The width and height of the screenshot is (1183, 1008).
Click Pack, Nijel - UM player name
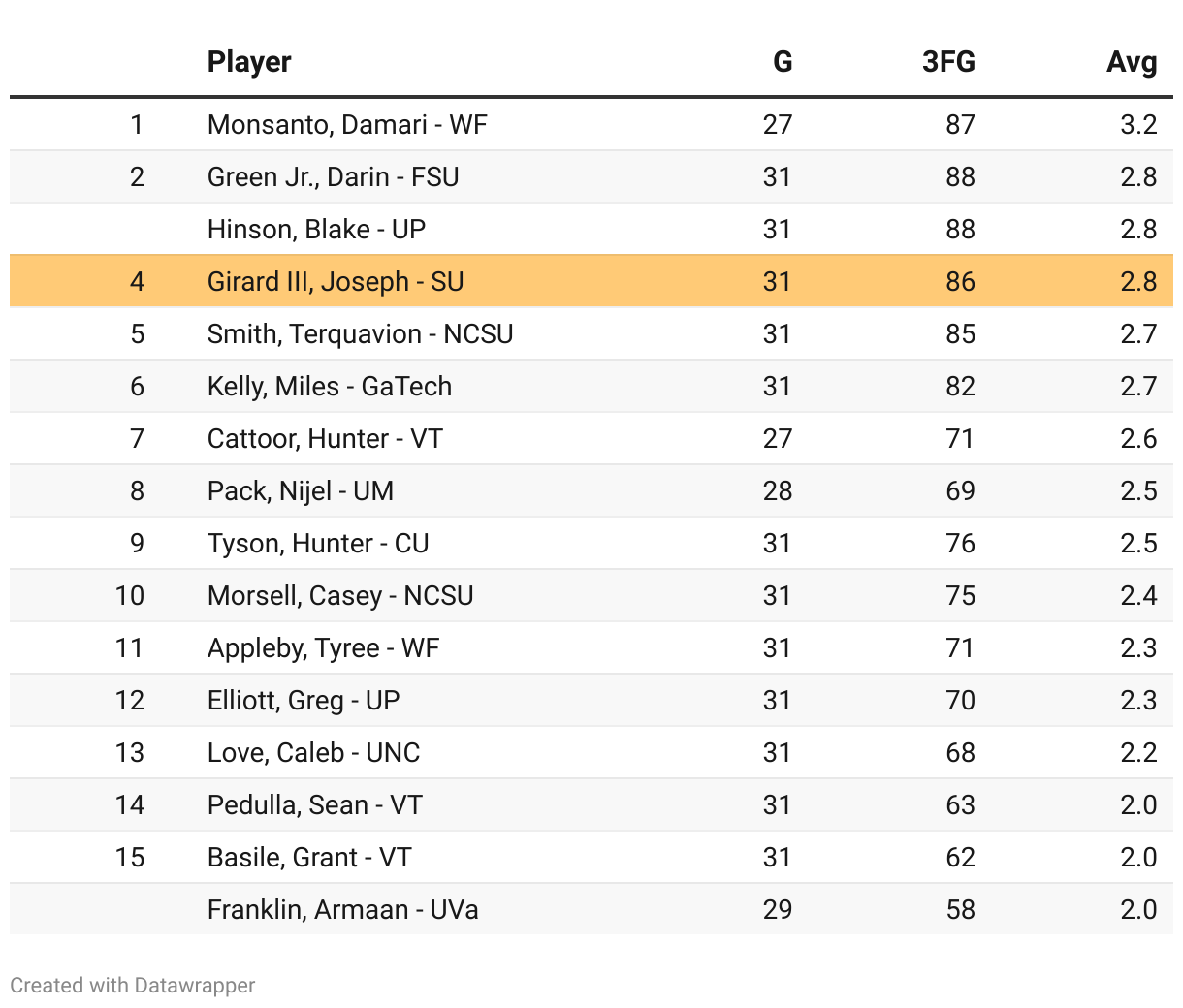(x=301, y=491)
